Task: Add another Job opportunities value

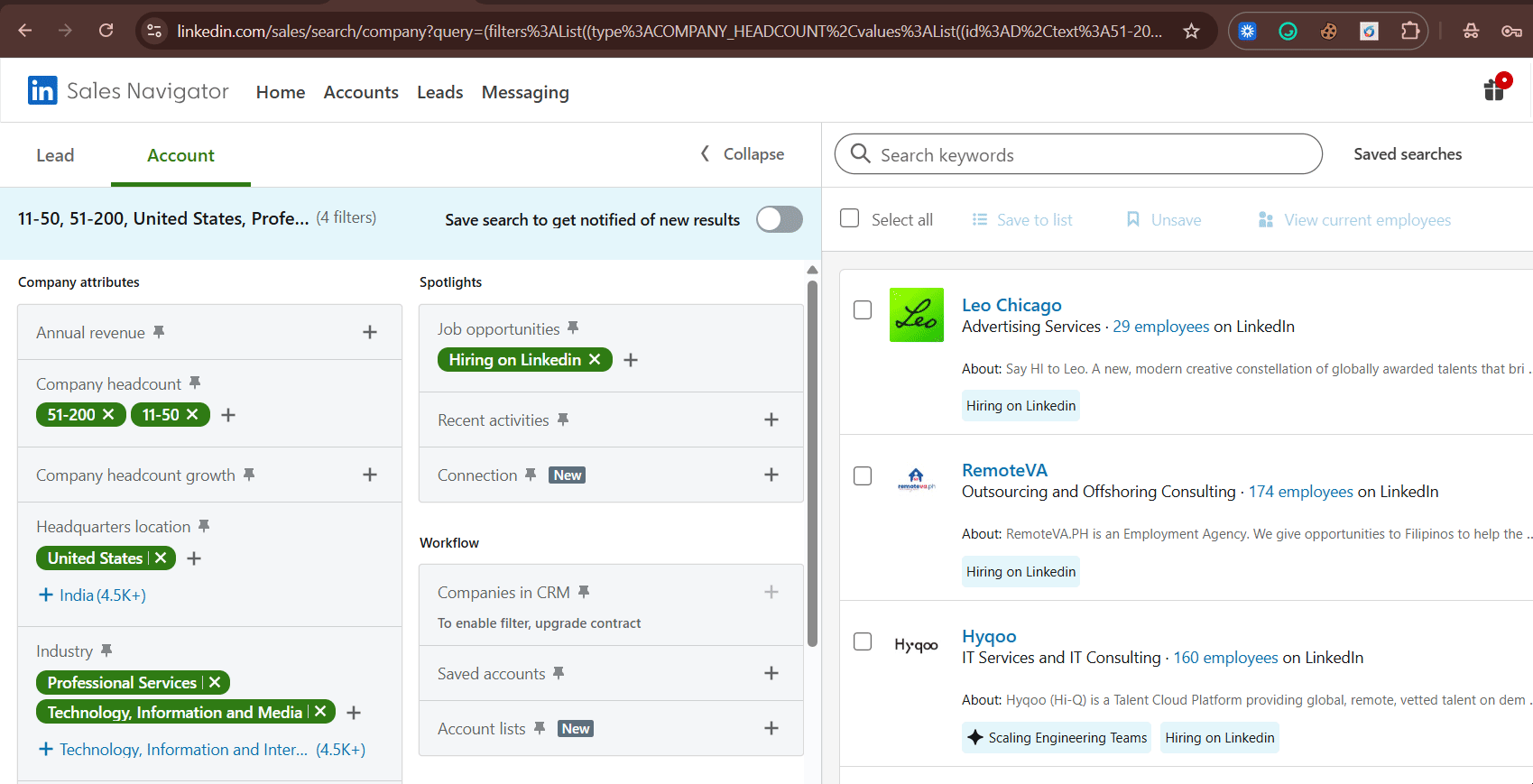Action: coord(631,360)
